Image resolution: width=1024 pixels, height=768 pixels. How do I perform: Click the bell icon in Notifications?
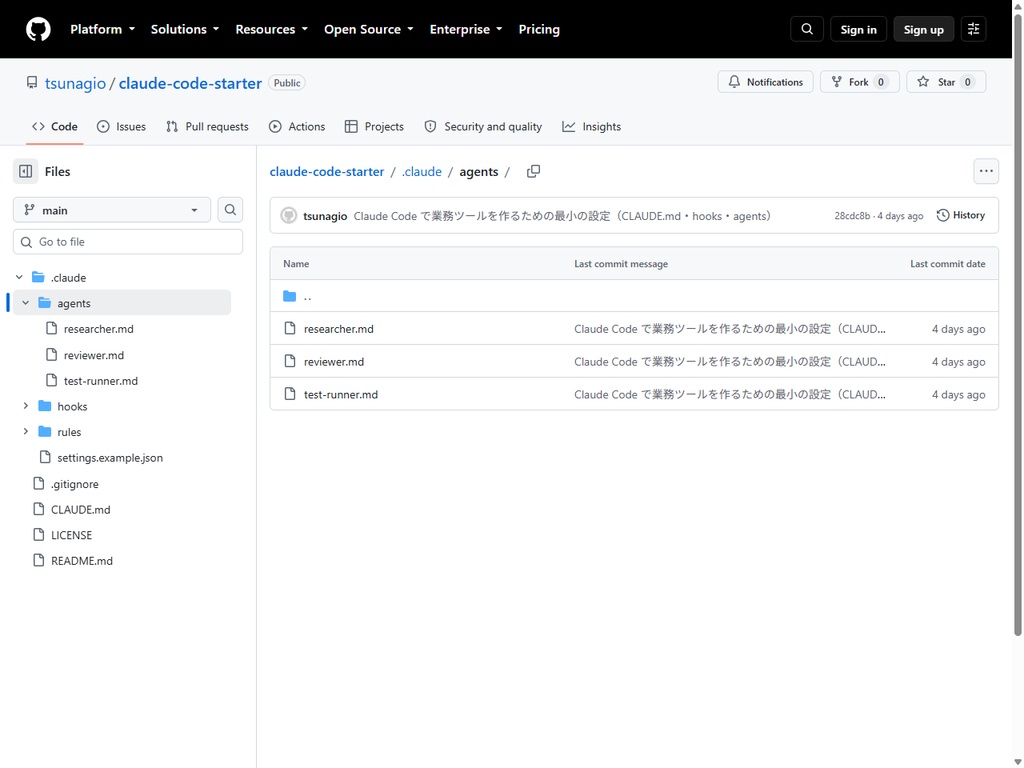tap(734, 82)
